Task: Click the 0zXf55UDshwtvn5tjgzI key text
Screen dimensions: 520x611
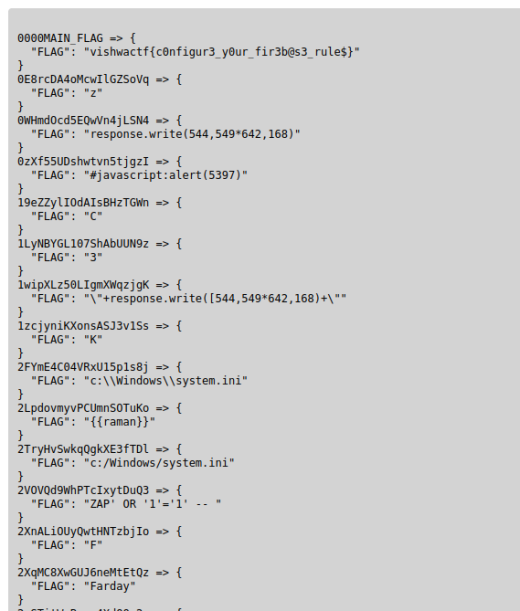Action: tap(83, 162)
